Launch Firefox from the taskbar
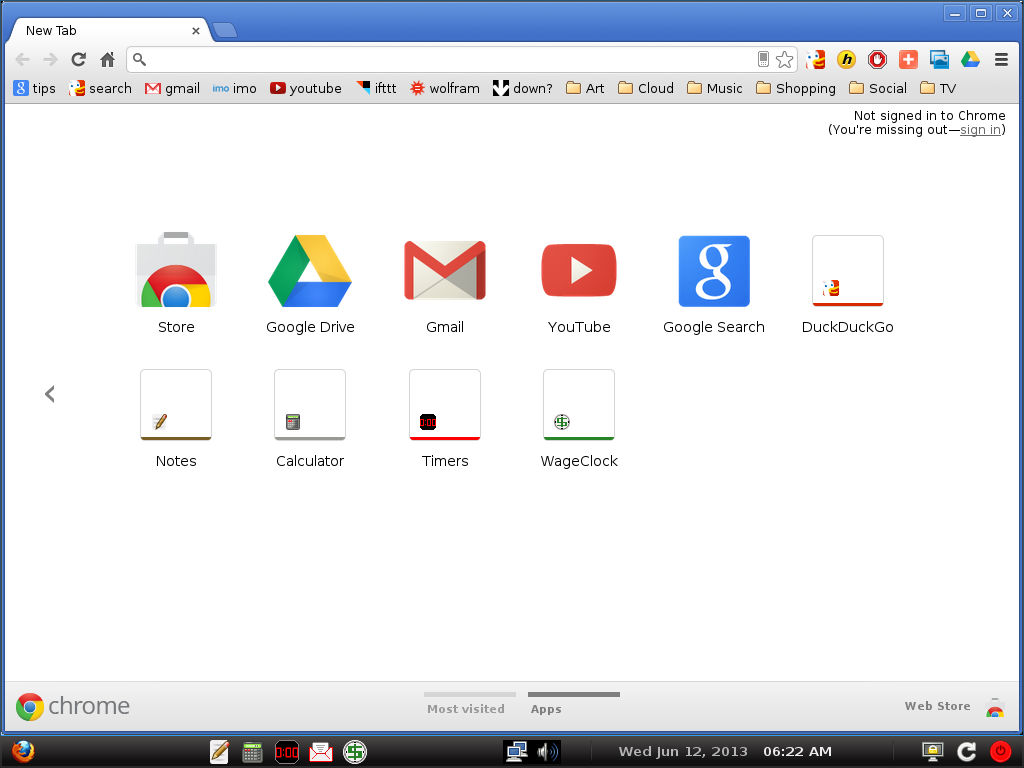This screenshot has width=1024, height=768. point(23,752)
